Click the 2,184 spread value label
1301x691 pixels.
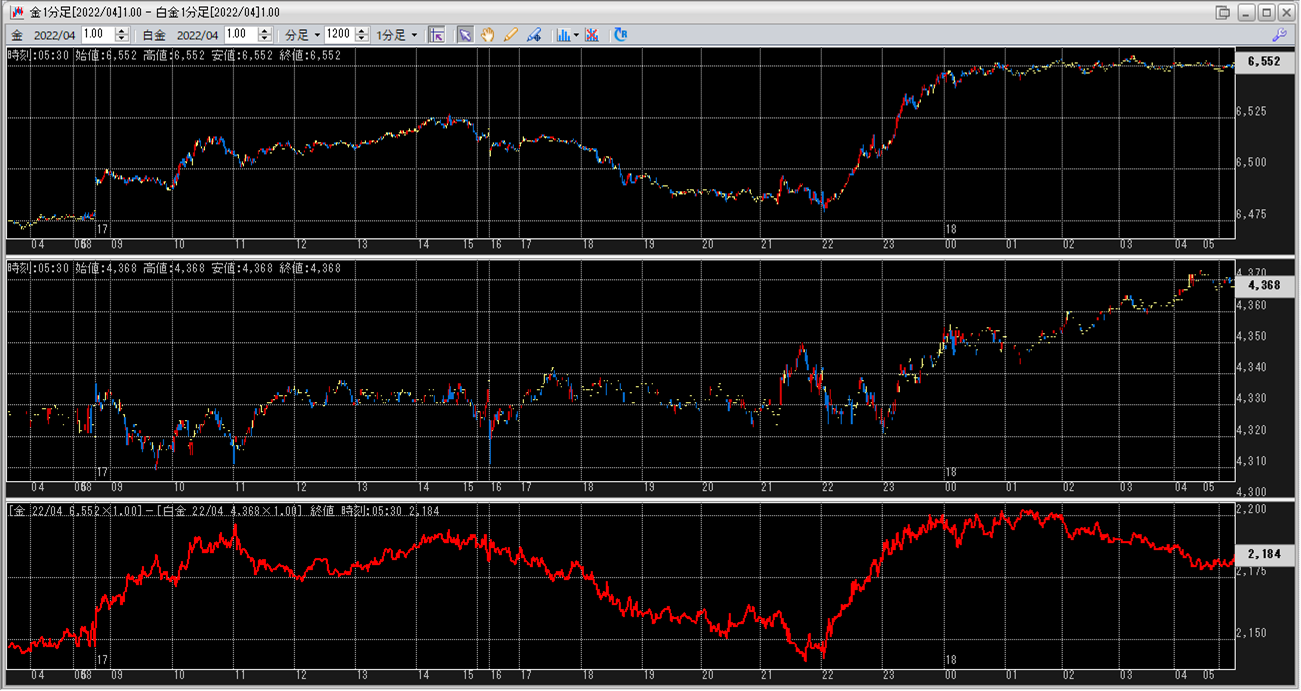[1263, 554]
